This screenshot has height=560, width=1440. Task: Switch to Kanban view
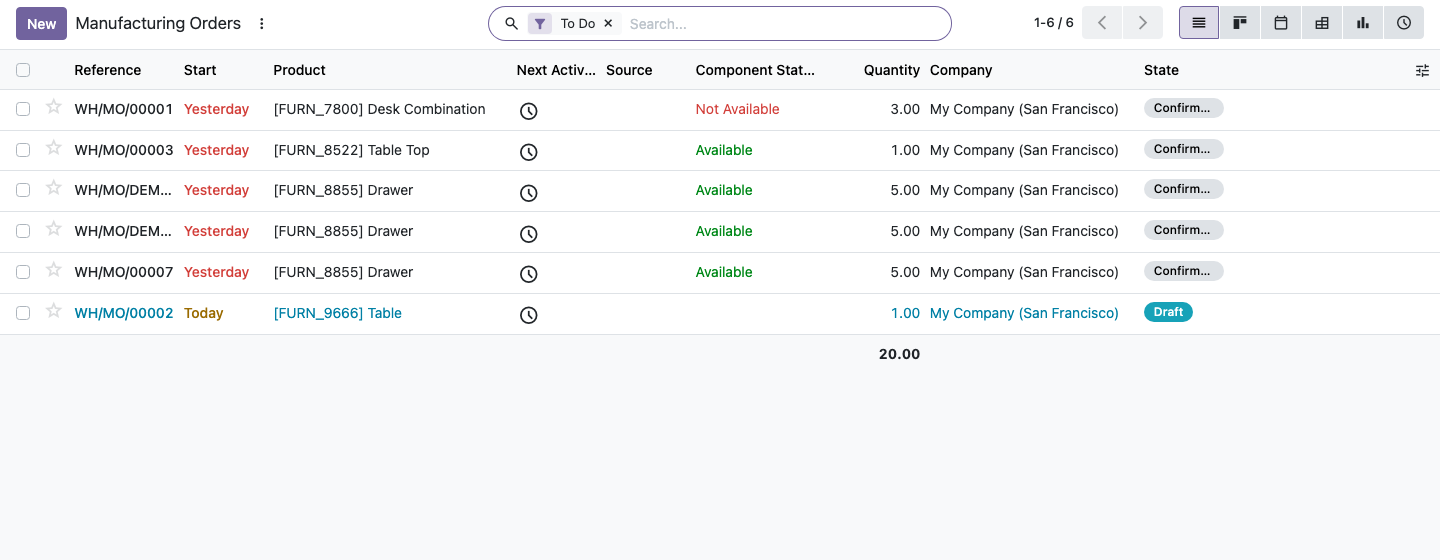click(1240, 23)
